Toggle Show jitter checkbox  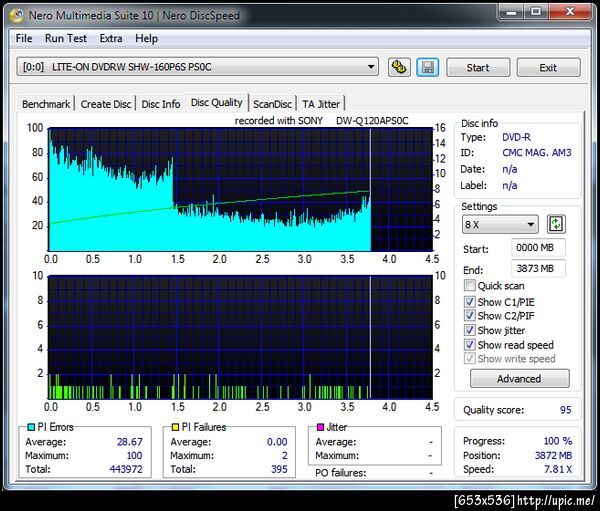(x=470, y=330)
